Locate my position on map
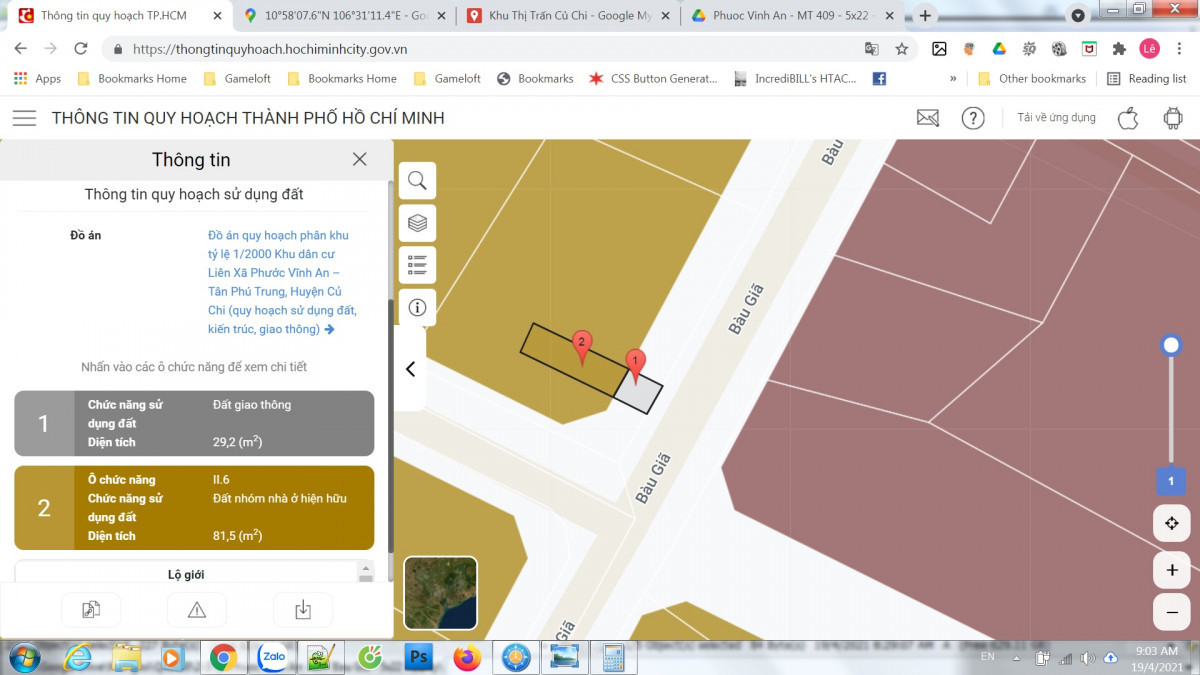This screenshot has height=675, width=1200. (x=1171, y=523)
